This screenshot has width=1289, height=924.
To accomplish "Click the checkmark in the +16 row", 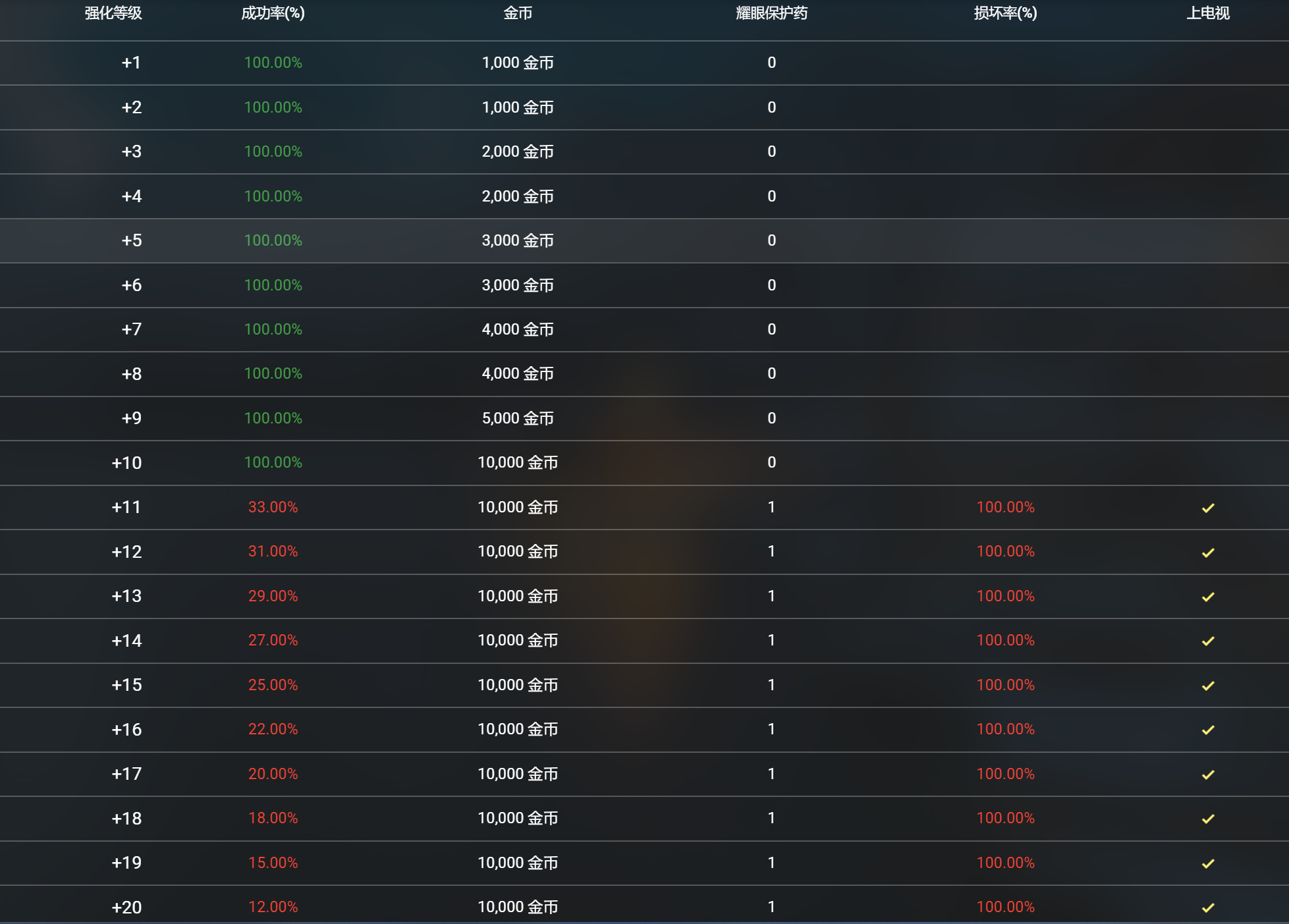I will [x=1207, y=730].
